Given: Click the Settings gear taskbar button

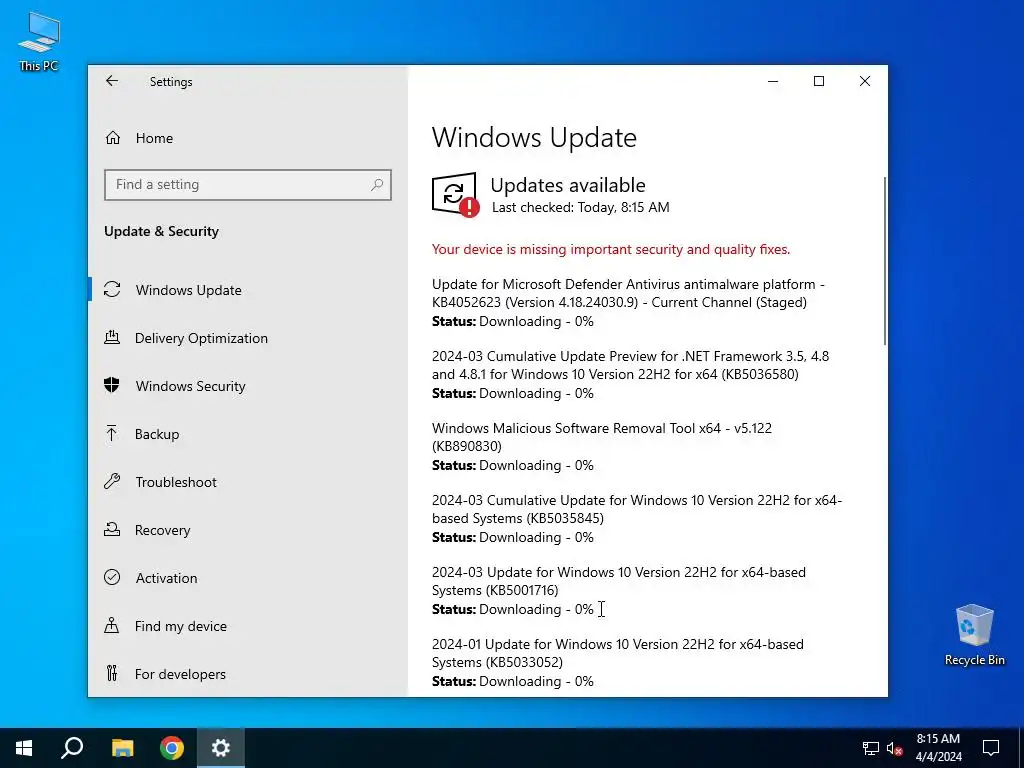Looking at the screenshot, I should point(221,748).
